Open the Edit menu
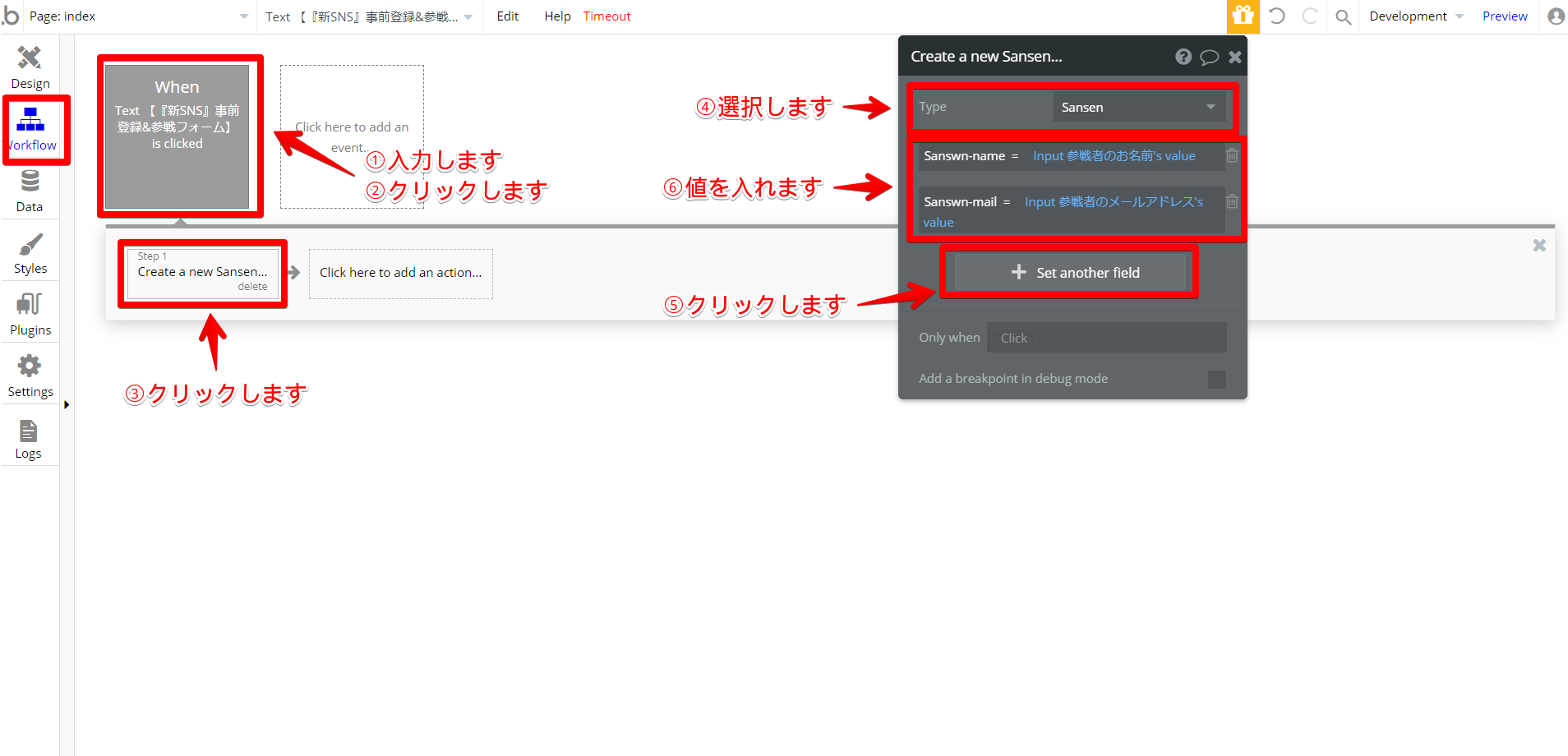Viewport: 1568px width, 756px height. (508, 16)
